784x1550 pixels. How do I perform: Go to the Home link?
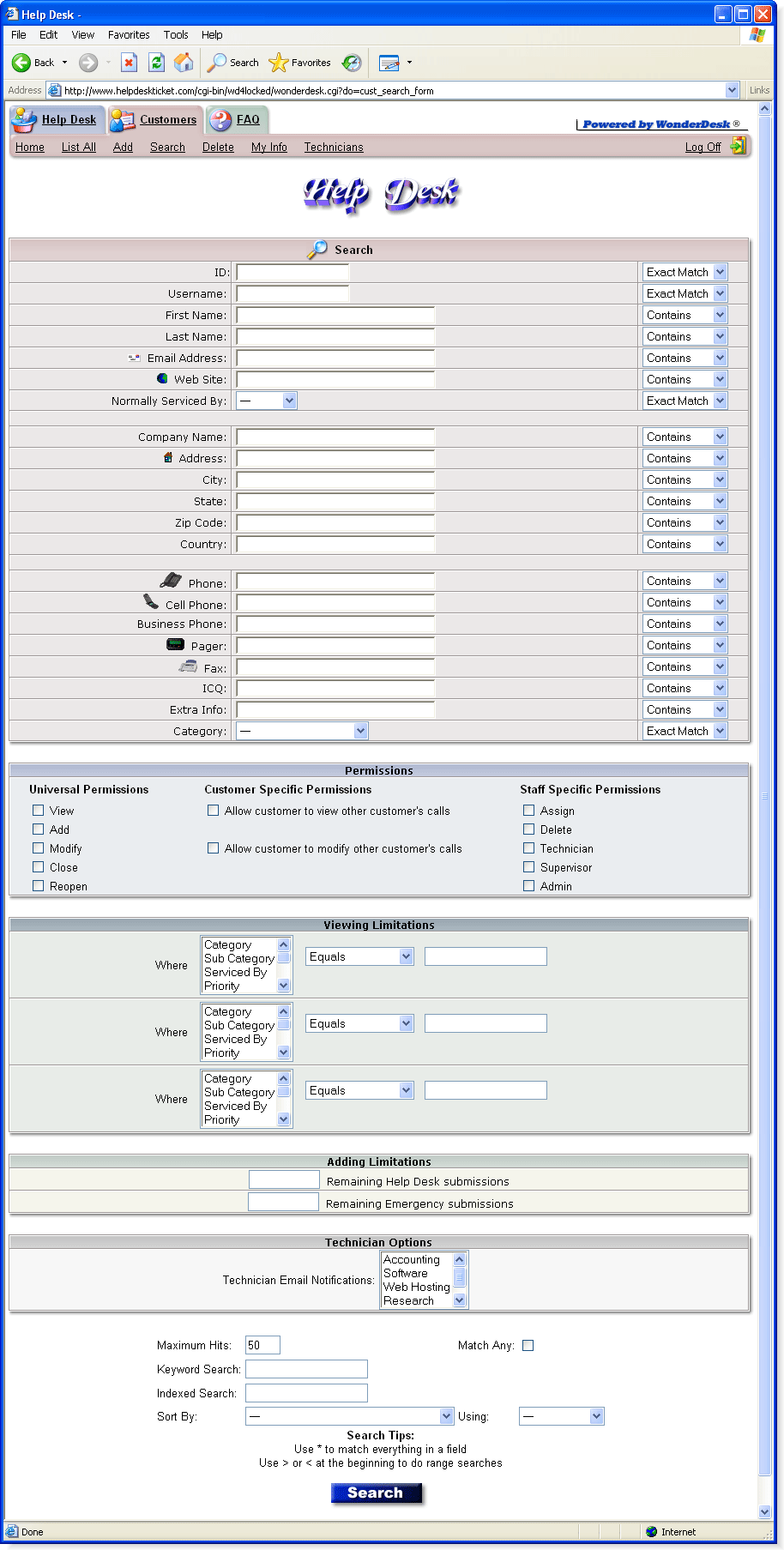[x=30, y=147]
